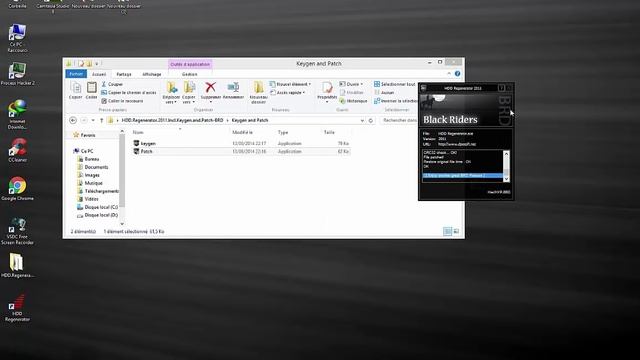Switch to details view icon in status bar
The width and height of the screenshot is (640, 360).
(x=447, y=231)
